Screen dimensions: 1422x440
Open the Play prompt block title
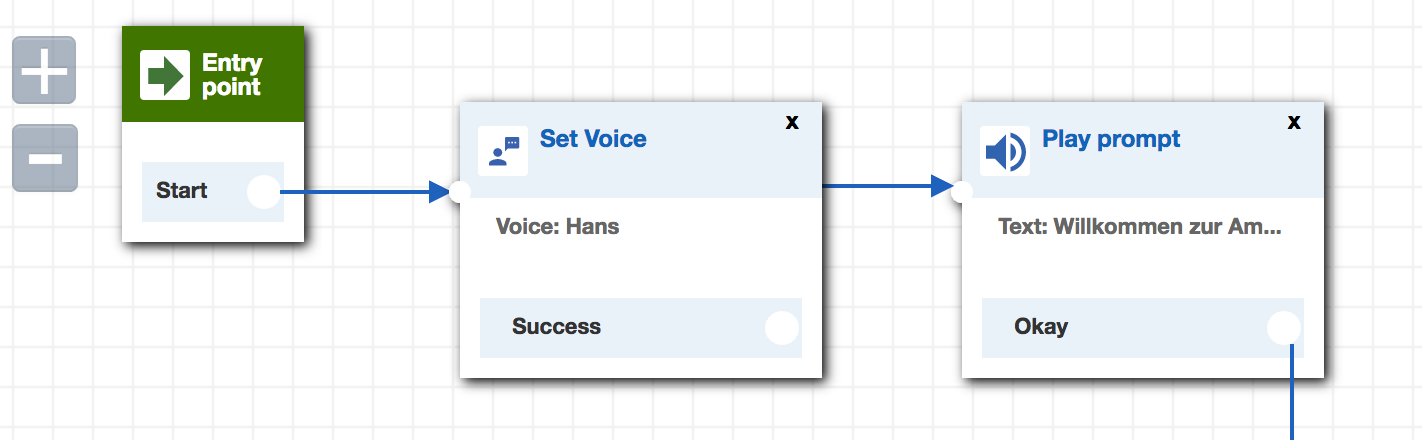pos(1111,139)
